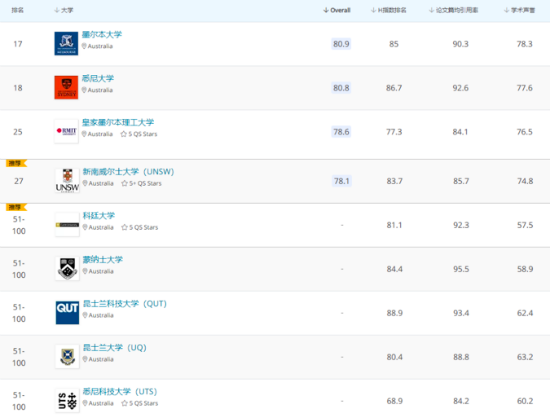The image size is (550, 418).
Task: Open the 悉尼大学 link
Action: 98,79
